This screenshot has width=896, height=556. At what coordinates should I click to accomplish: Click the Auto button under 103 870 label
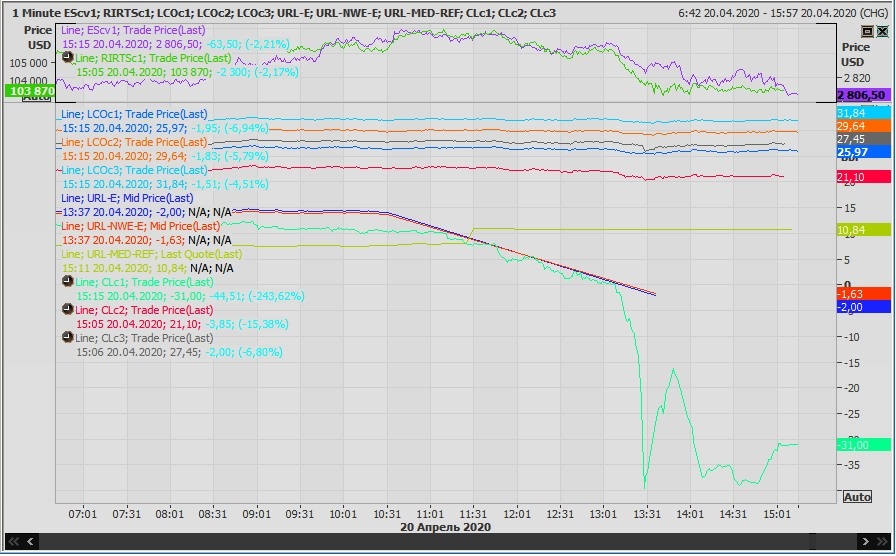[36, 98]
